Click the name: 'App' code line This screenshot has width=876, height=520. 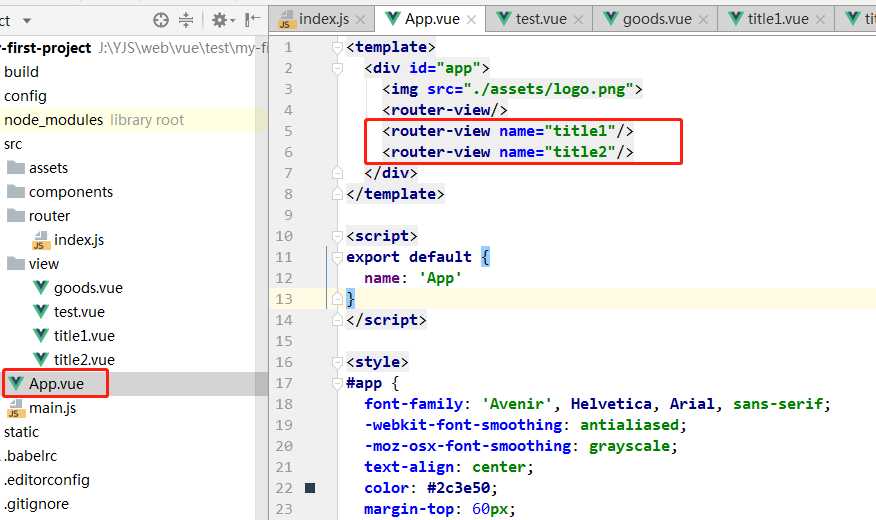point(413,278)
